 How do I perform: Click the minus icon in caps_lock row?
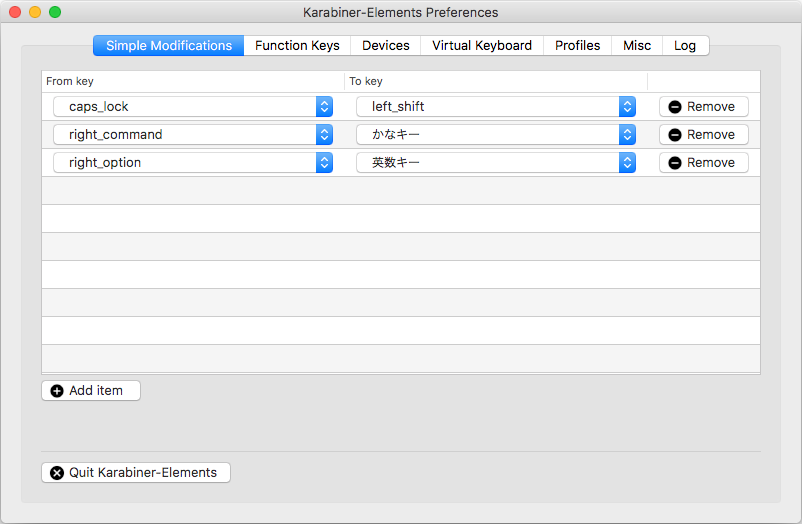tap(675, 107)
